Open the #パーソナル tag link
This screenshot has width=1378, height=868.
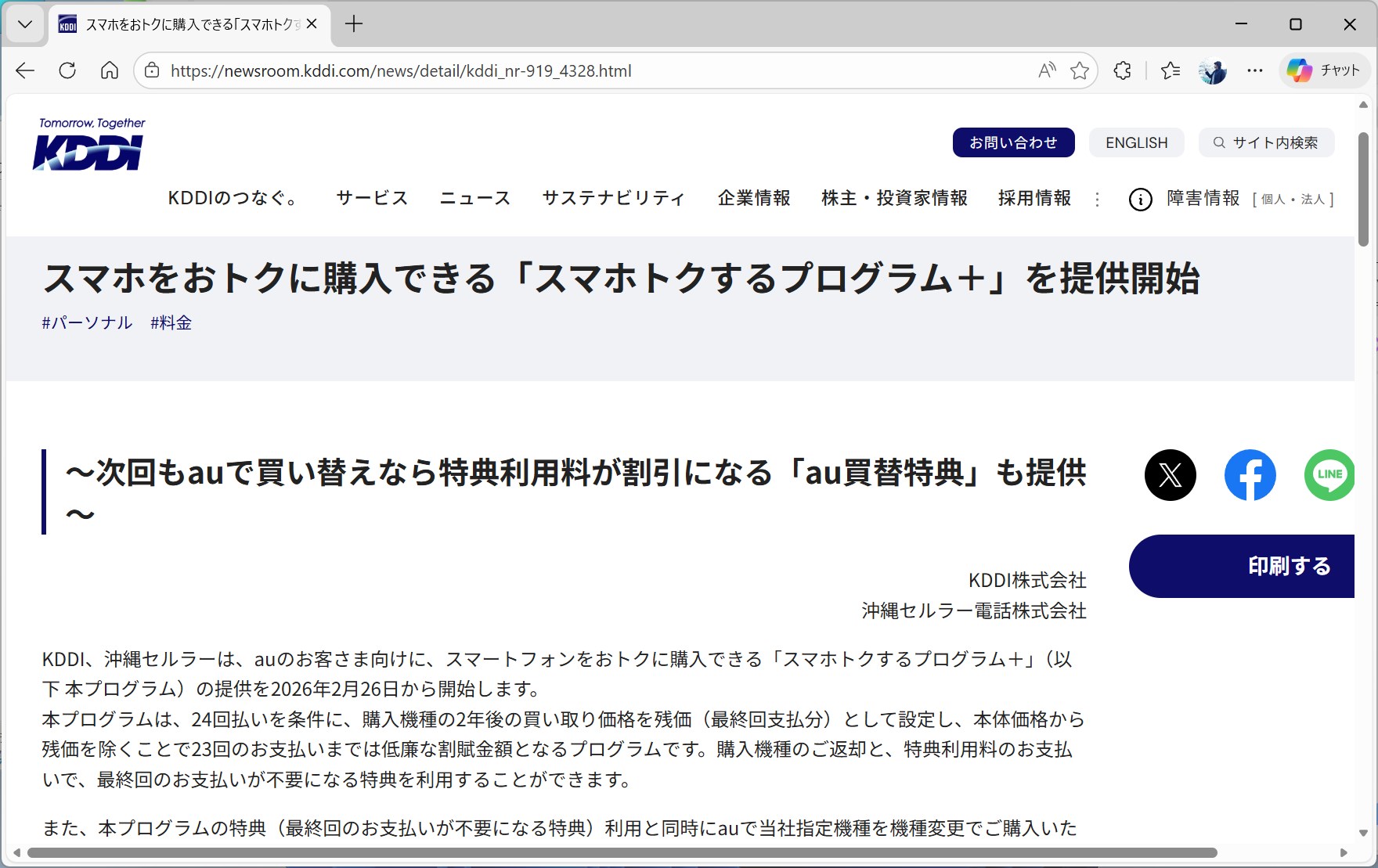point(86,322)
